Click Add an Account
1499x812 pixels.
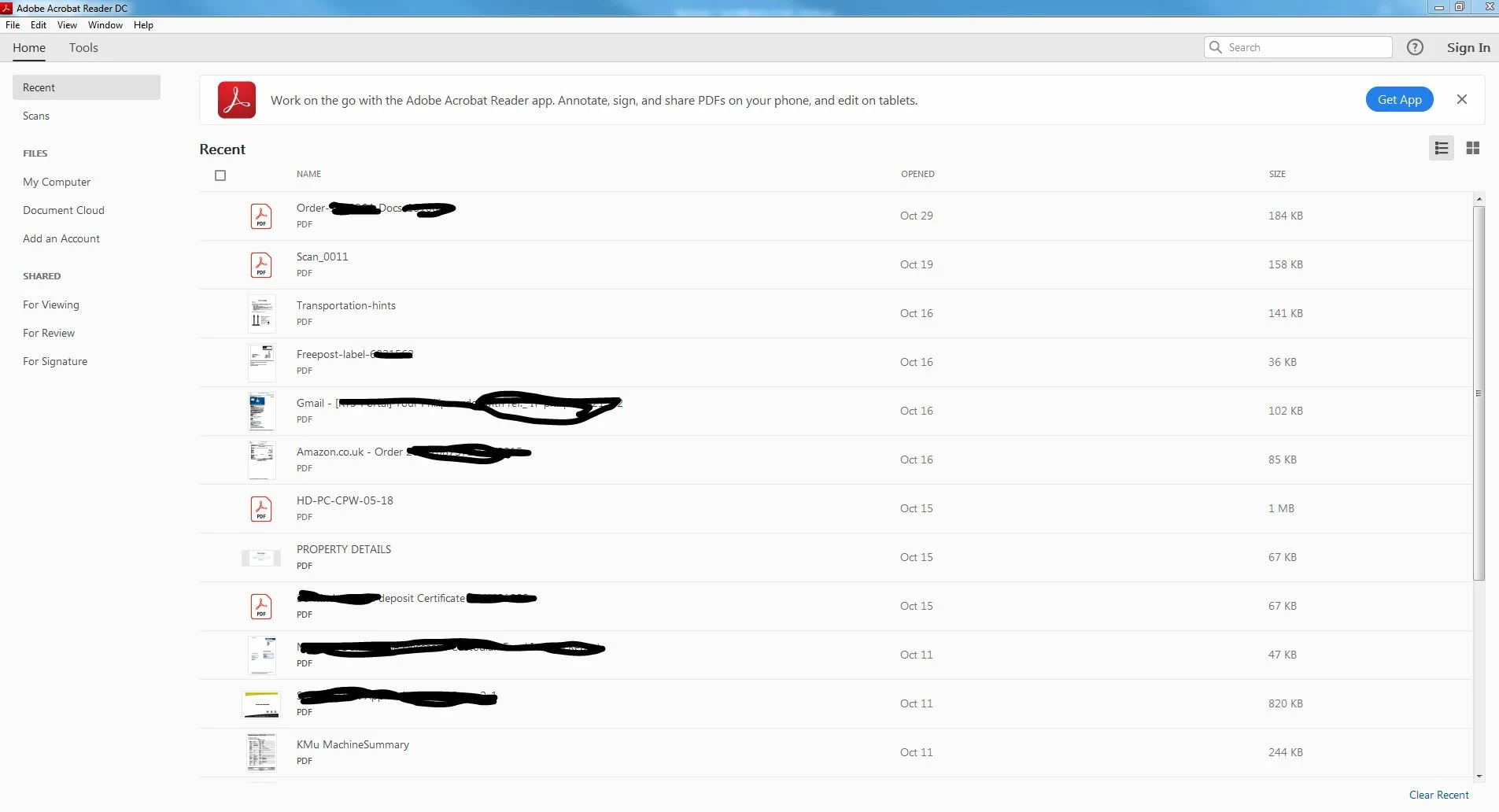(61, 238)
